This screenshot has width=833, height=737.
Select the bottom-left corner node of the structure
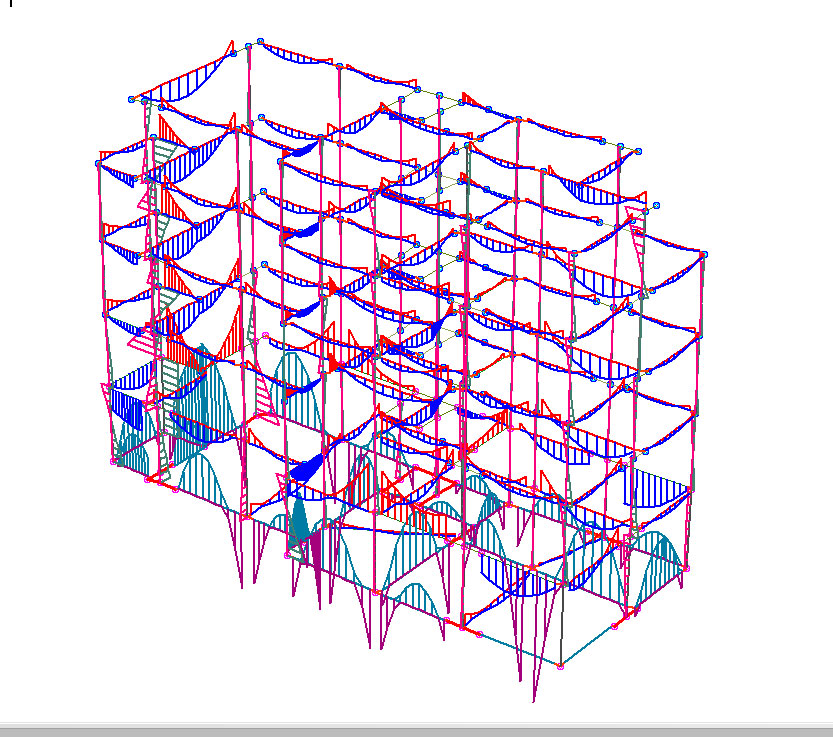tap(113, 461)
